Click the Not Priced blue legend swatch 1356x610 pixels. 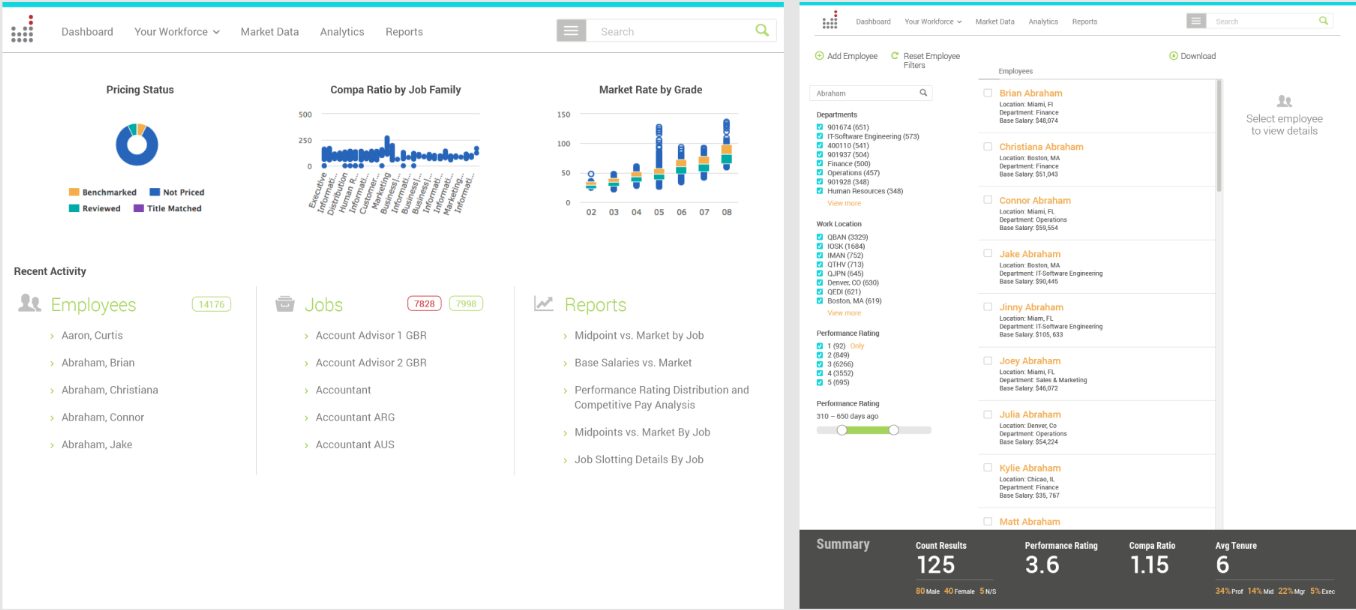tap(155, 192)
